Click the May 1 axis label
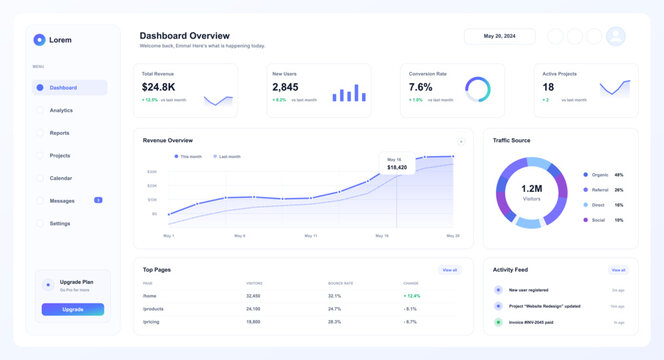 tap(169, 235)
